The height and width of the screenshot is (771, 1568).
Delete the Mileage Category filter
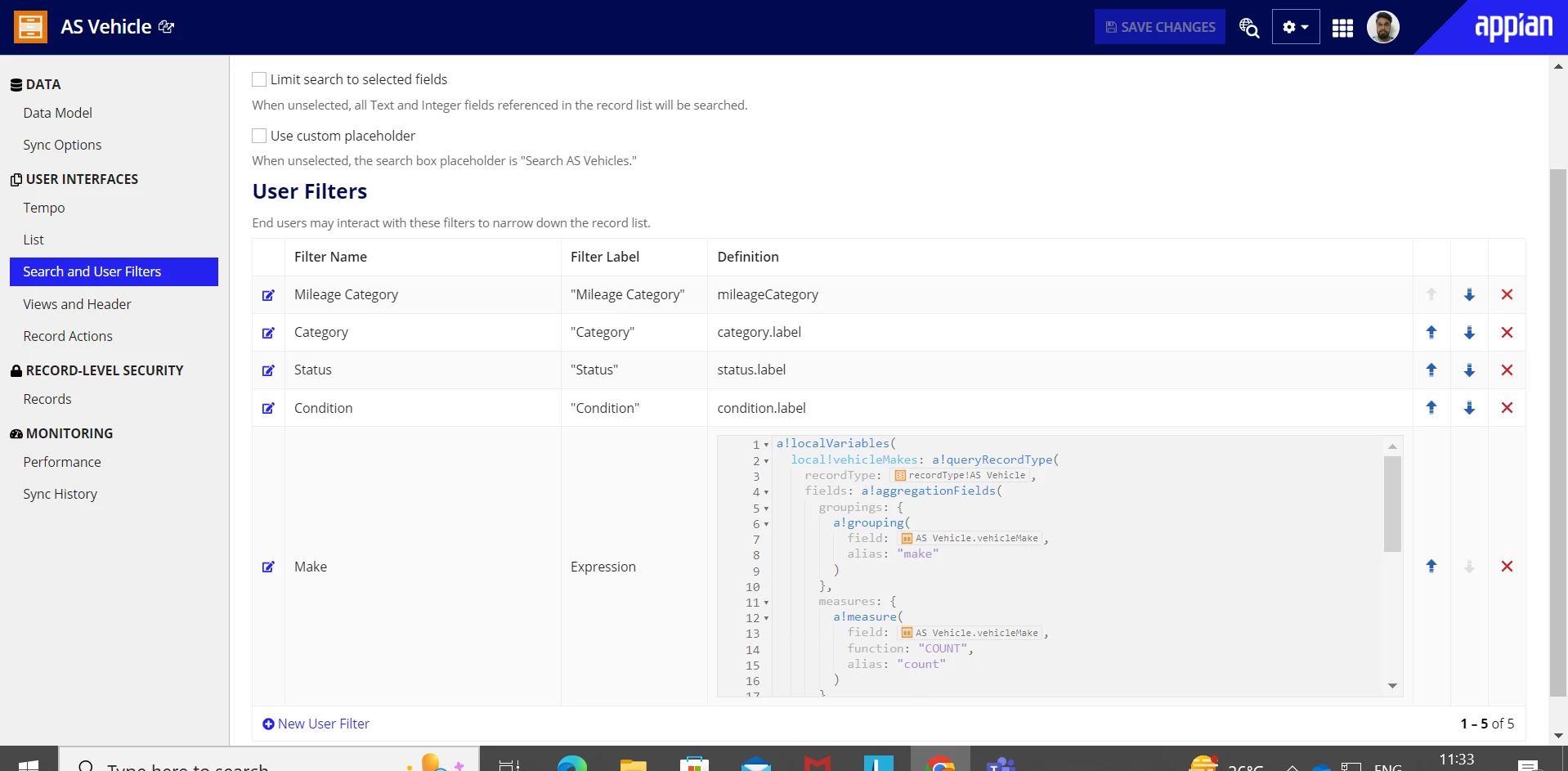[x=1507, y=294]
